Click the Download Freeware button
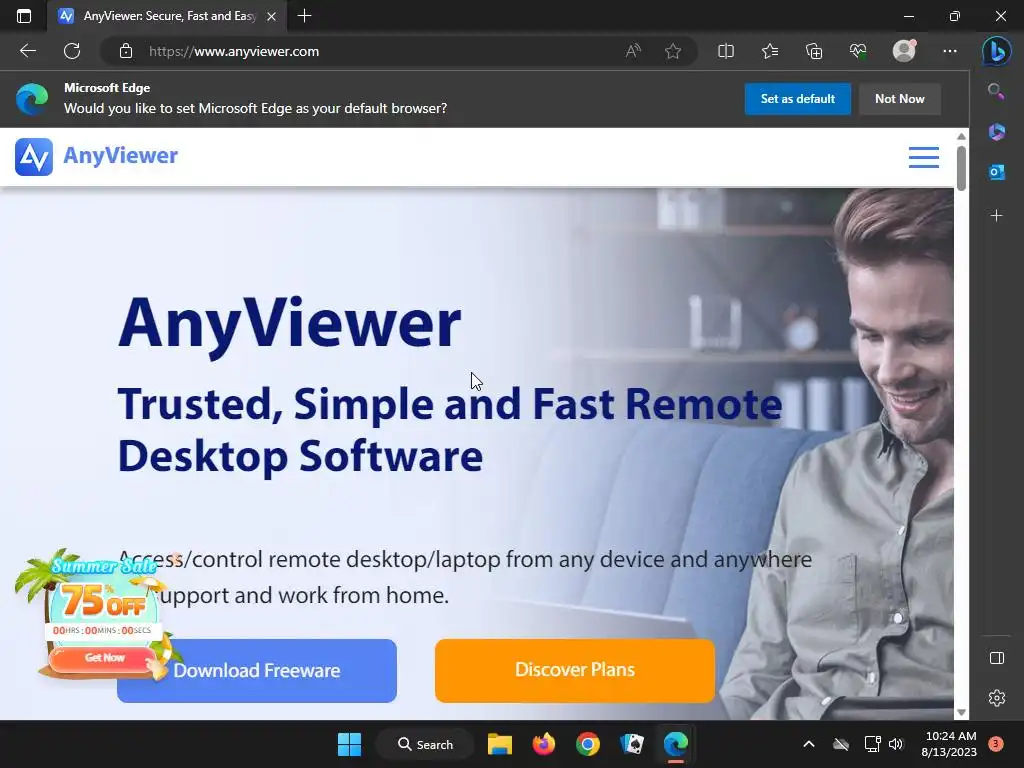The height and width of the screenshot is (768, 1024). 257,671
